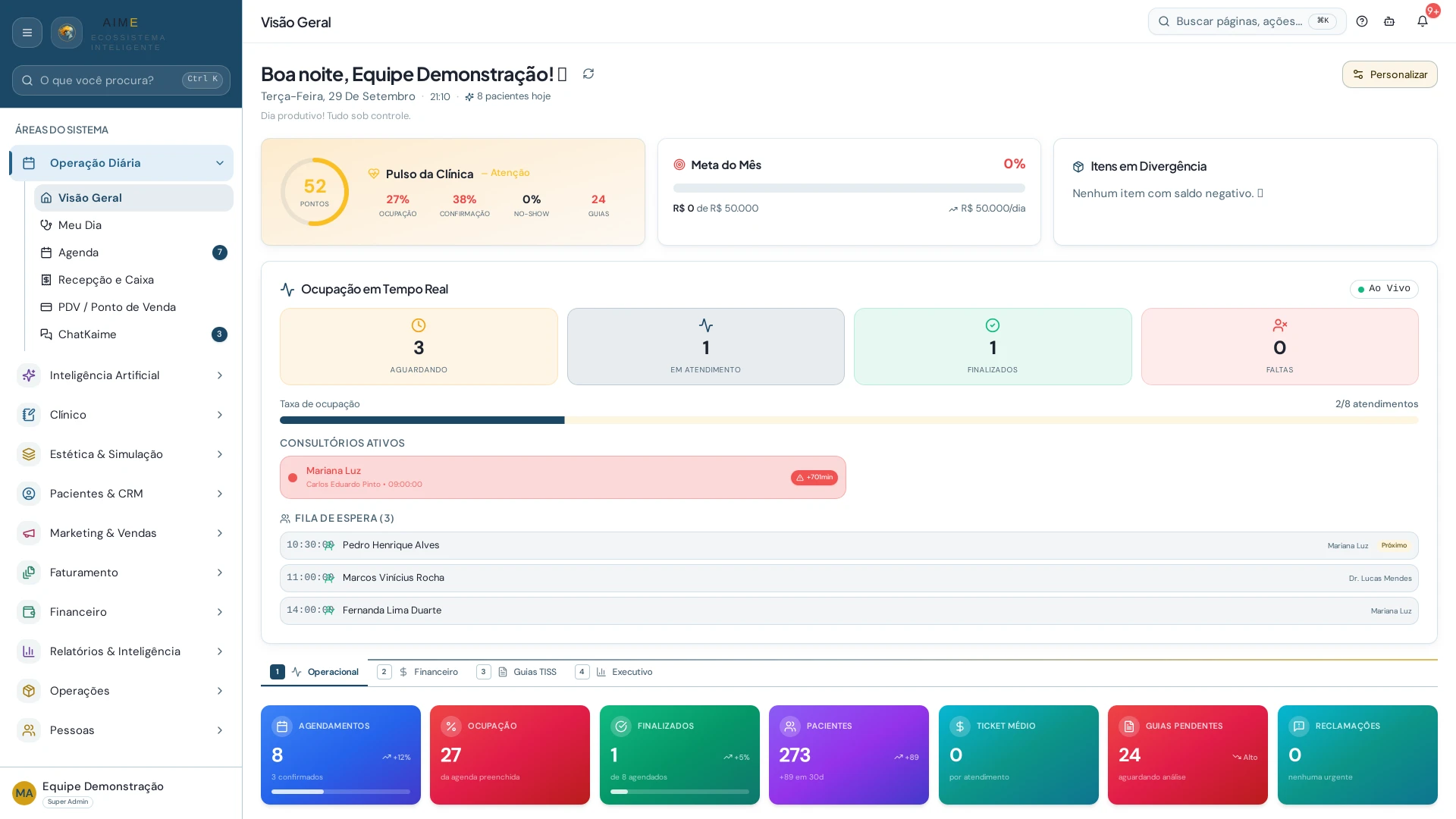Select the Operacional tab

click(314, 672)
